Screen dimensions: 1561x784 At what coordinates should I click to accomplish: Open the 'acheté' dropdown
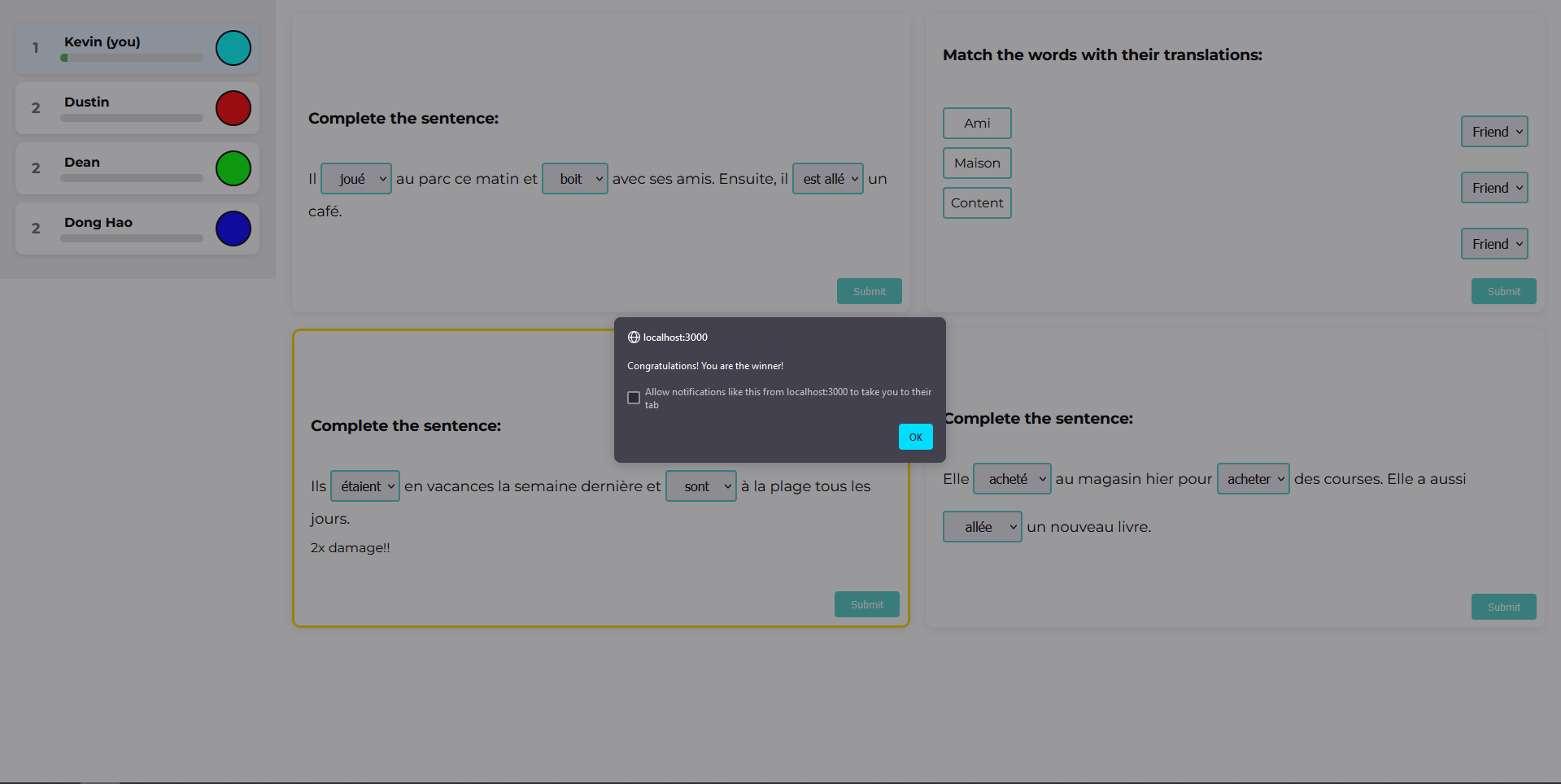[x=1013, y=479]
